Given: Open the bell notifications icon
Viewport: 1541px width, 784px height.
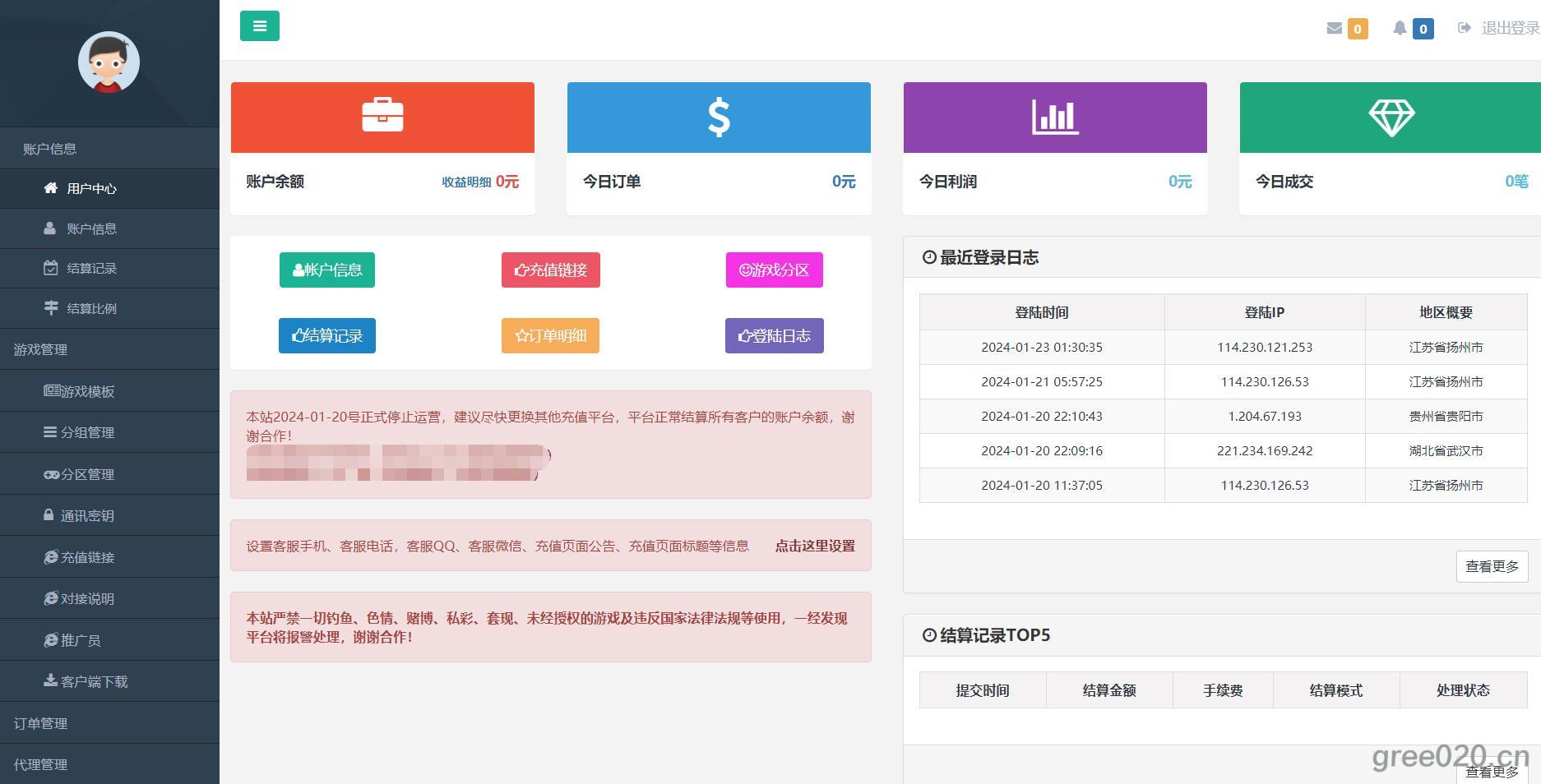Looking at the screenshot, I should [1400, 29].
